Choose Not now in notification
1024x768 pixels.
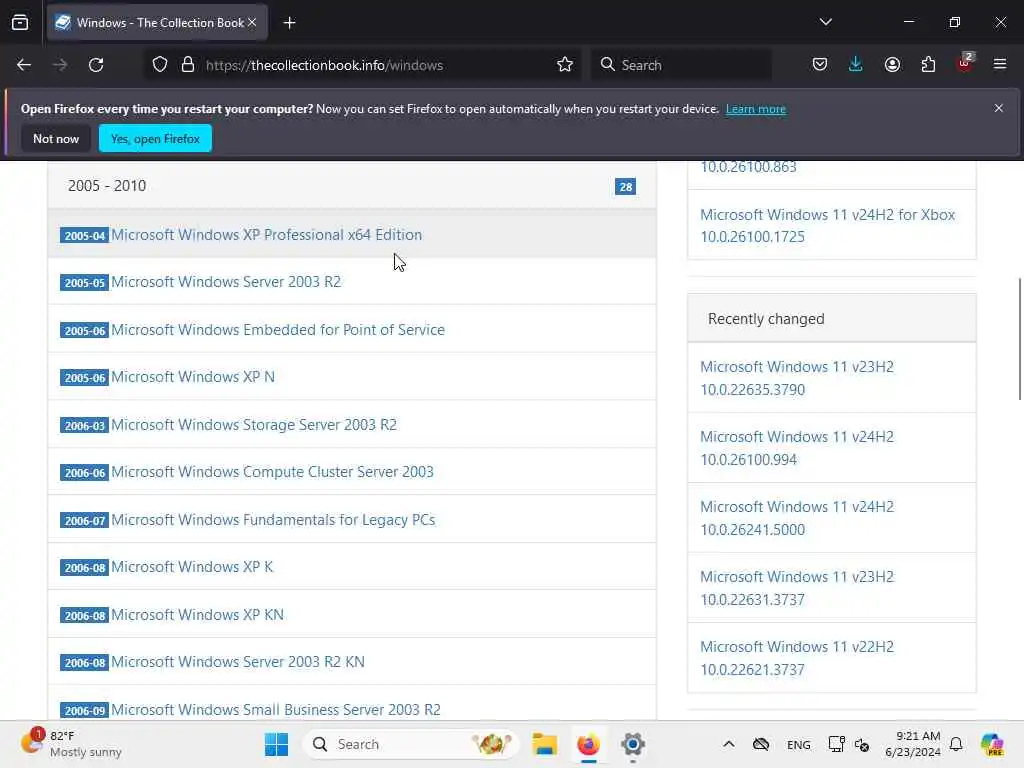56,138
